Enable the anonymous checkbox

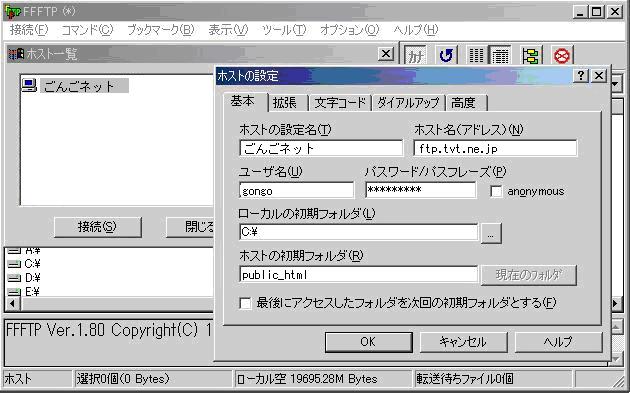coord(497,191)
